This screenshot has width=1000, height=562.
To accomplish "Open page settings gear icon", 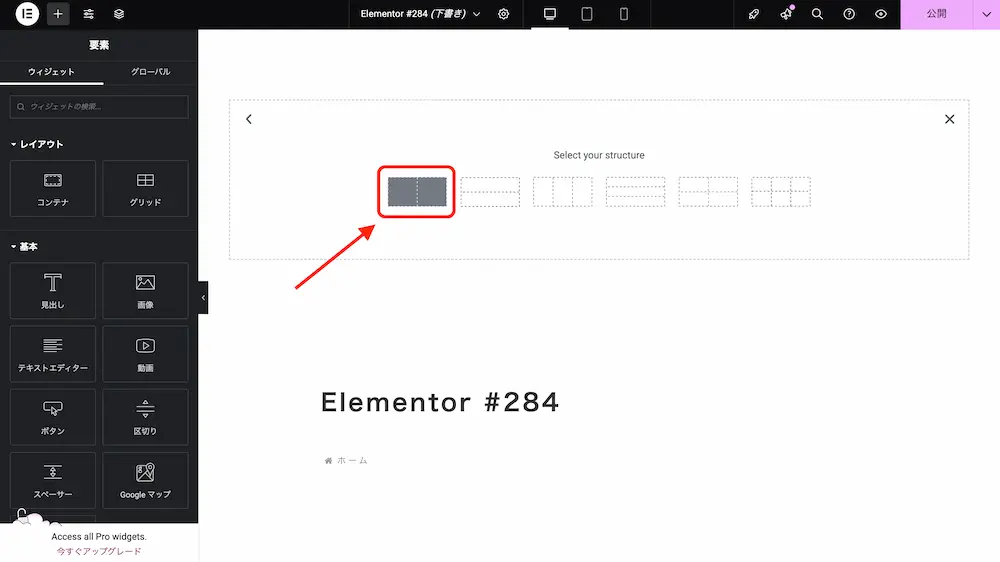I will click(504, 14).
